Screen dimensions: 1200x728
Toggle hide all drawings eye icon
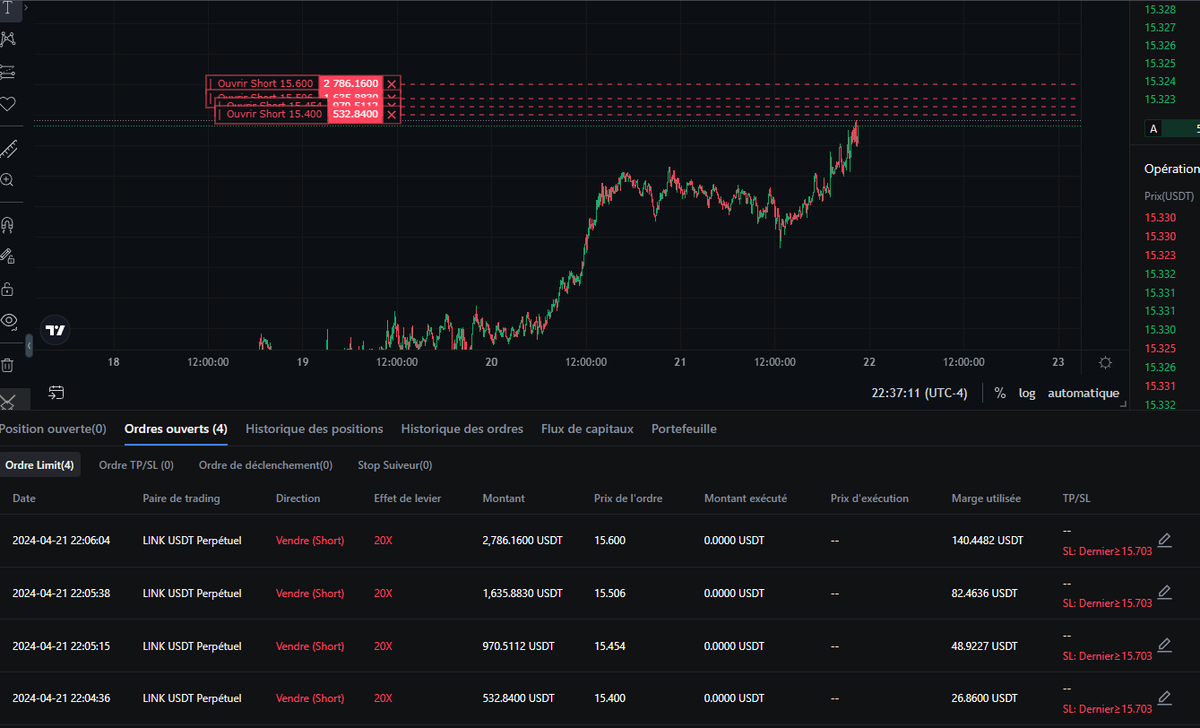[x=8, y=321]
